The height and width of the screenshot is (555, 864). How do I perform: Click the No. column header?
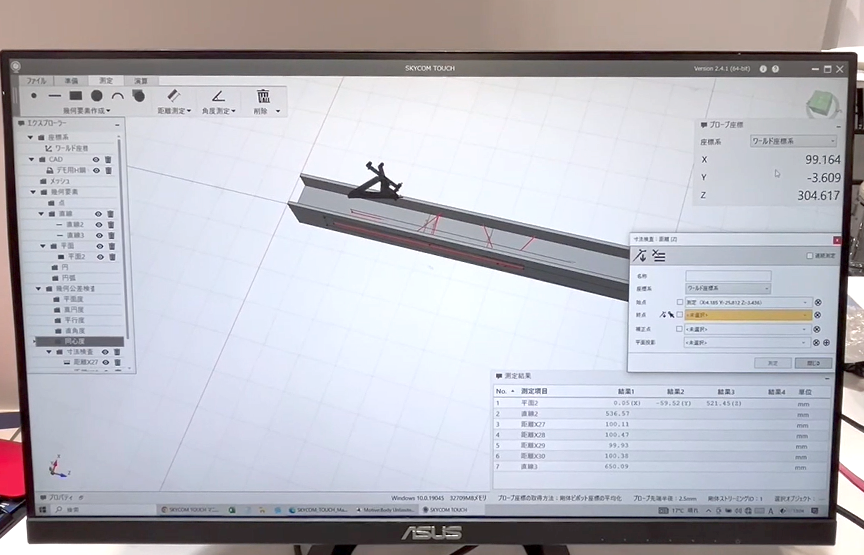coord(505,391)
